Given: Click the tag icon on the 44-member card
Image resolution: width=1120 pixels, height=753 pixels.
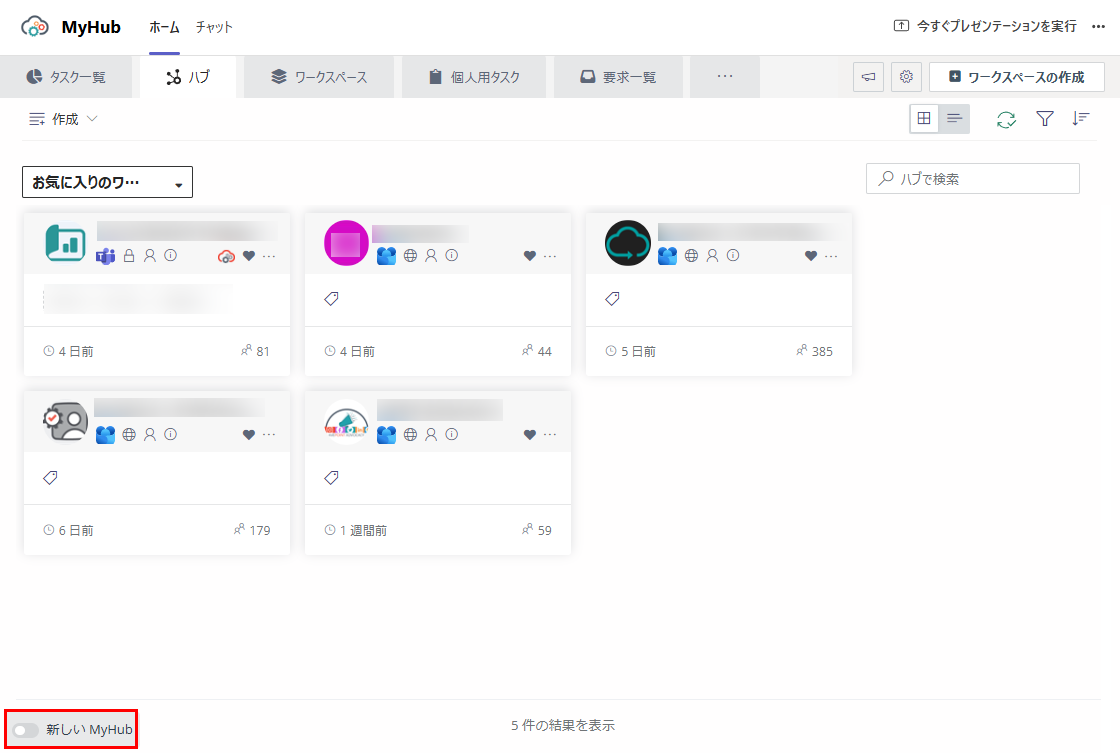Looking at the screenshot, I should 331,299.
